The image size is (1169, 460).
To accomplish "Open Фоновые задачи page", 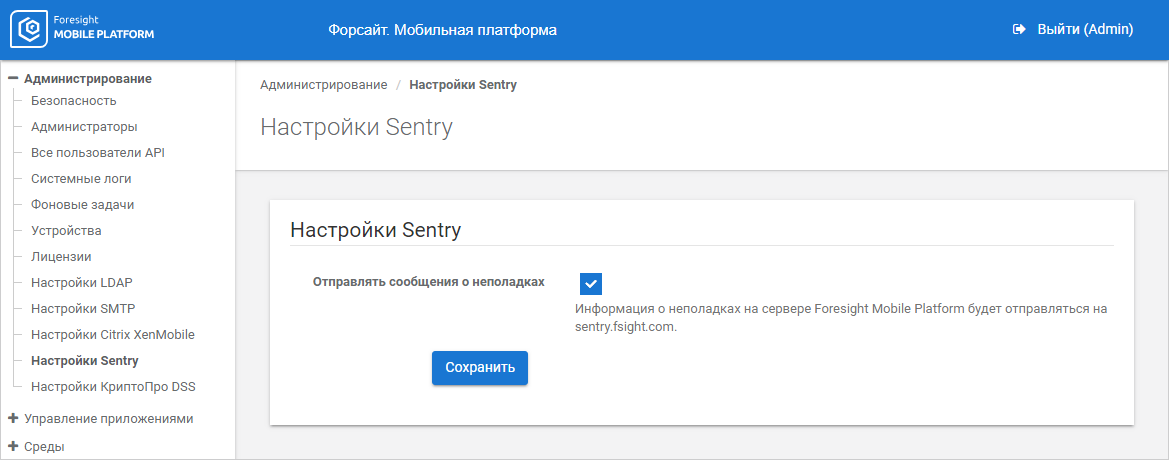I will point(82,204).
